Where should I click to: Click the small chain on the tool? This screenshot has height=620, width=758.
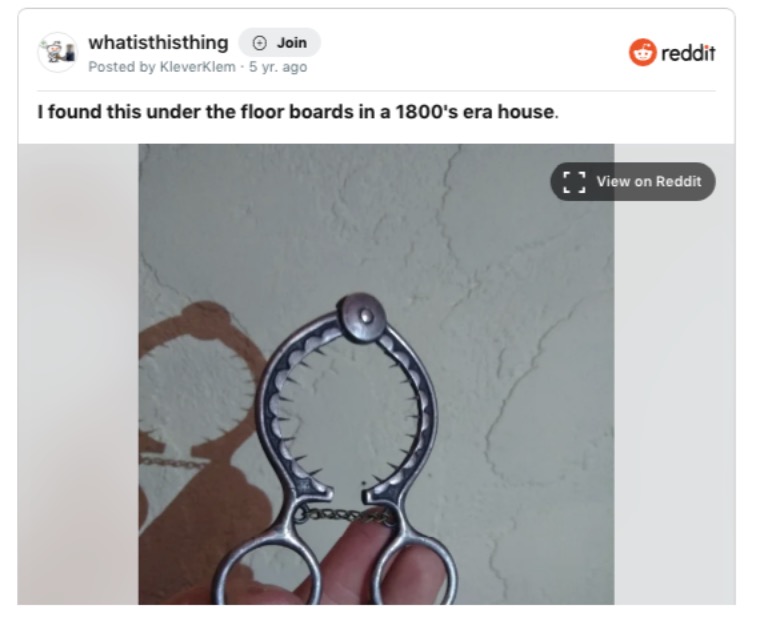[346, 516]
